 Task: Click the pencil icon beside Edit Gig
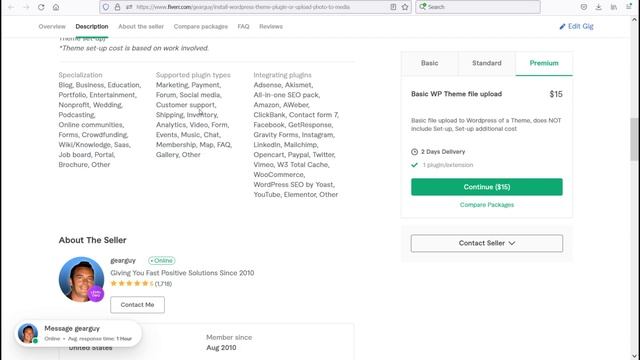pyautogui.click(x=562, y=26)
